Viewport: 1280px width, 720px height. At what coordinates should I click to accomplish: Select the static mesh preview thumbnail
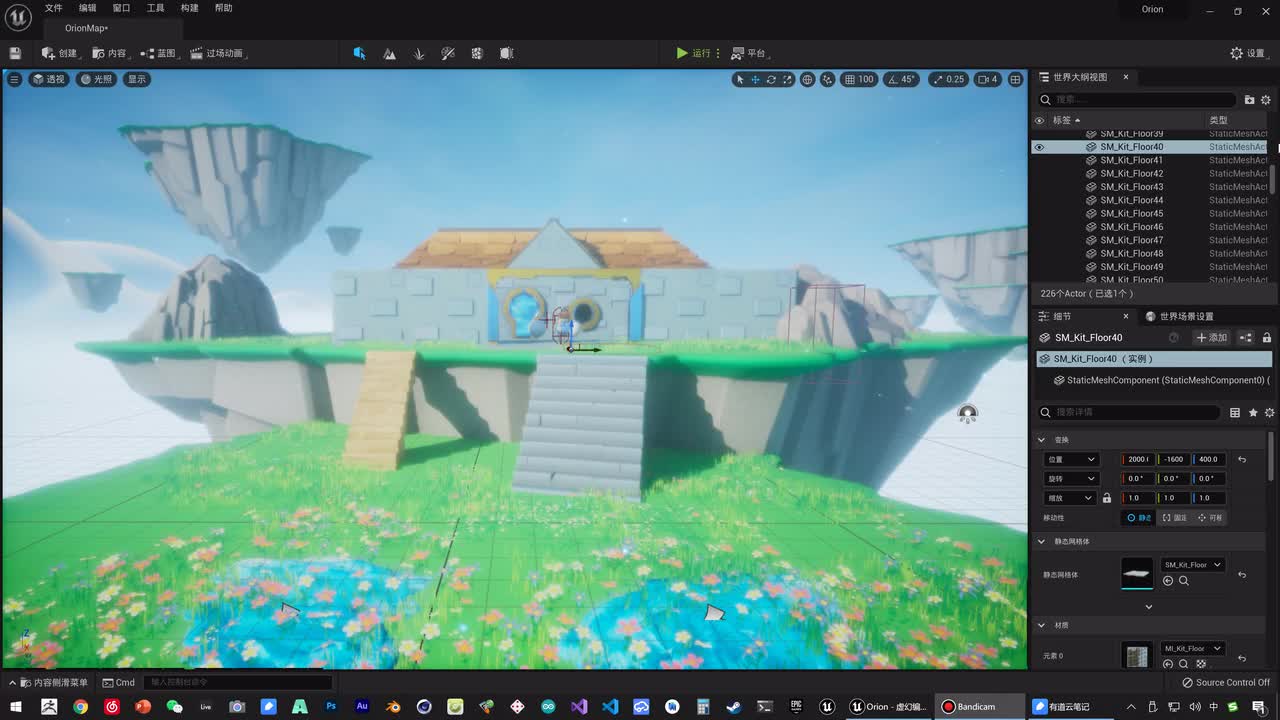[1137, 574]
